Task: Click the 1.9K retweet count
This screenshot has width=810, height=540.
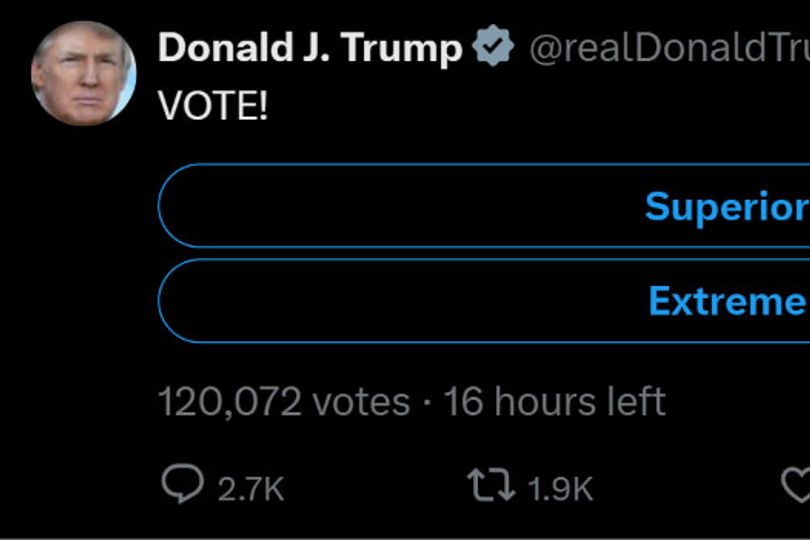Action: pyautogui.click(x=560, y=488)
